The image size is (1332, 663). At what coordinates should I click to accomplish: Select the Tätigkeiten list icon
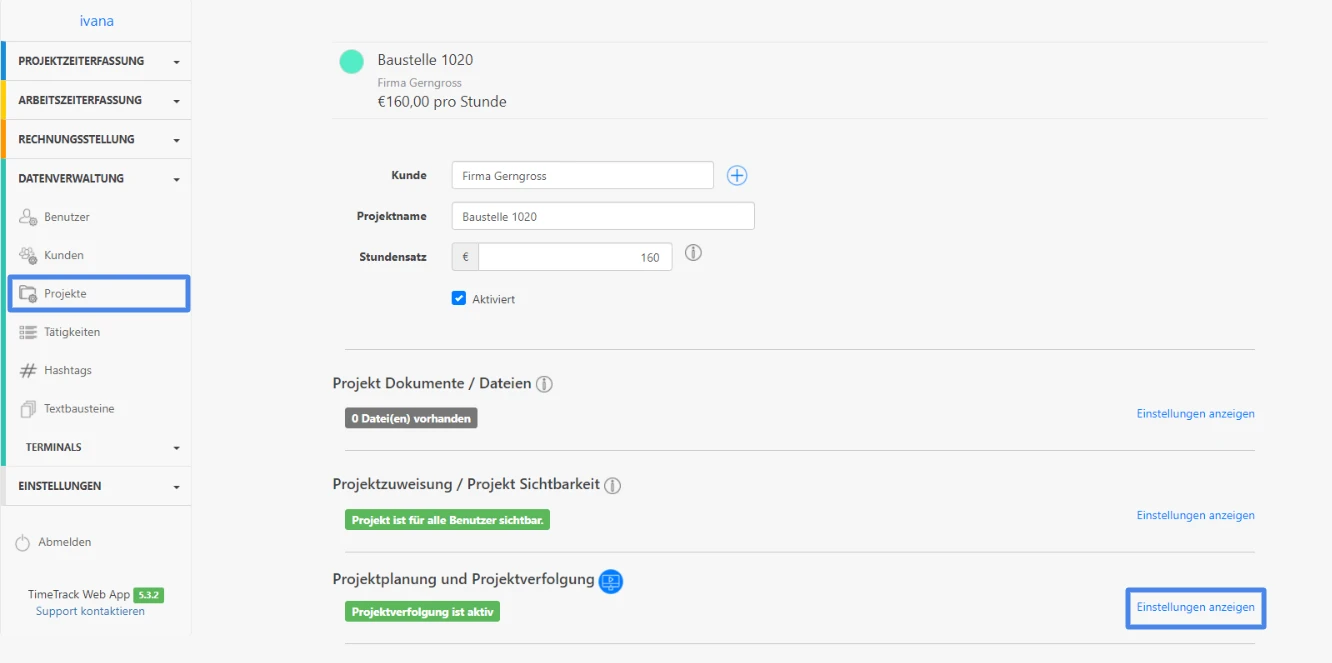(28, 331)
